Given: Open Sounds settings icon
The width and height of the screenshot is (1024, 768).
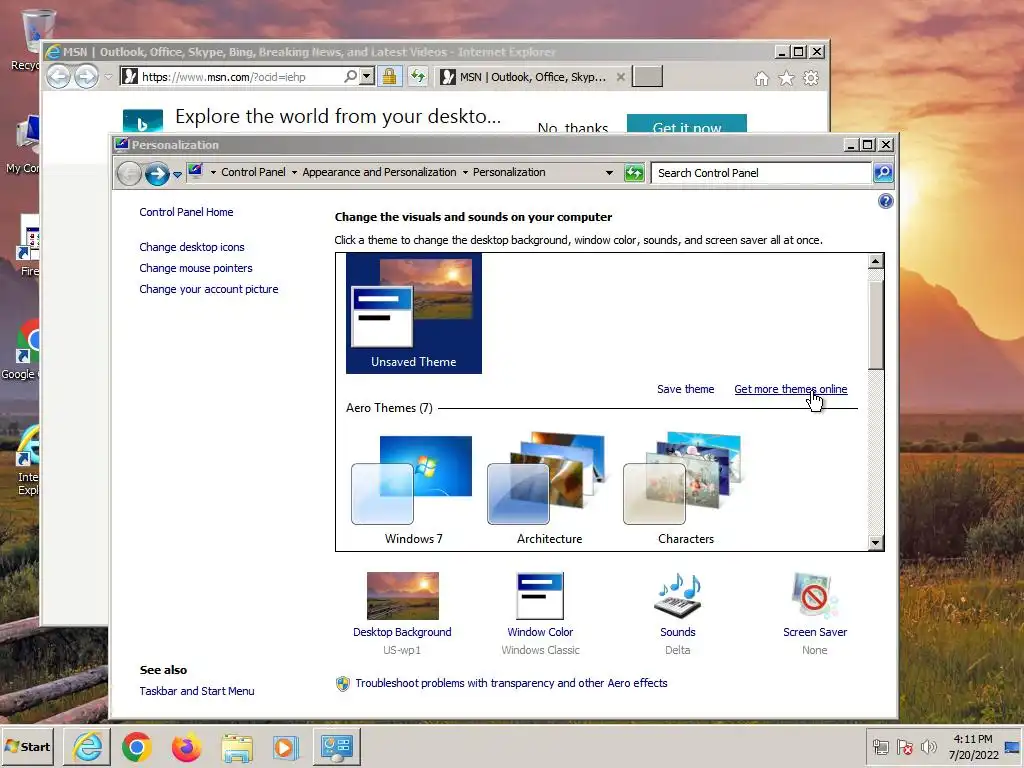Looking at the screenshot, I should [678, 596].
